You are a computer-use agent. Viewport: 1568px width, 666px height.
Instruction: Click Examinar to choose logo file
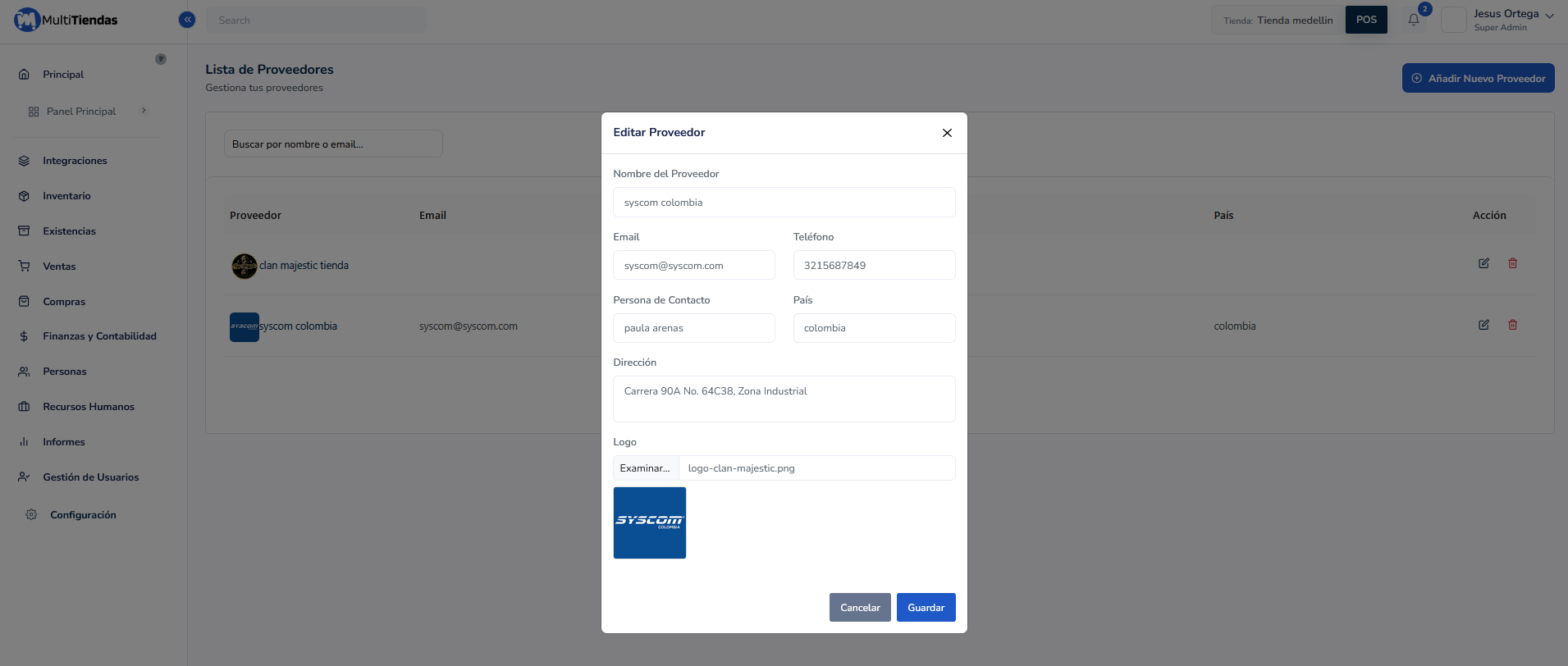tap(646, 468)
